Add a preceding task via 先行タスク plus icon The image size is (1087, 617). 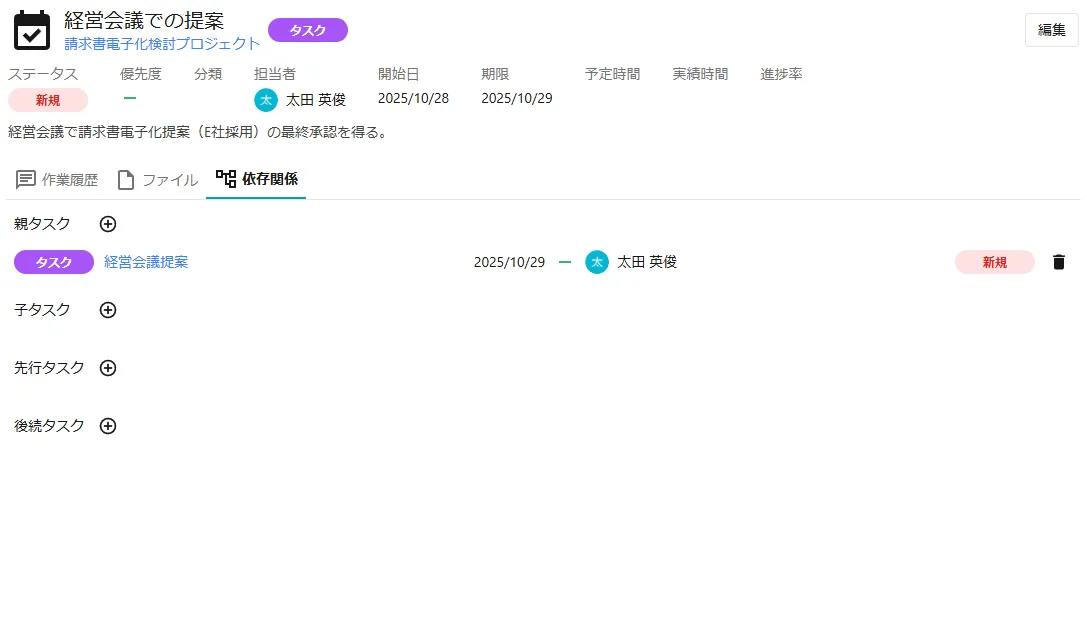pyautogui.click(x=108, y=368)
